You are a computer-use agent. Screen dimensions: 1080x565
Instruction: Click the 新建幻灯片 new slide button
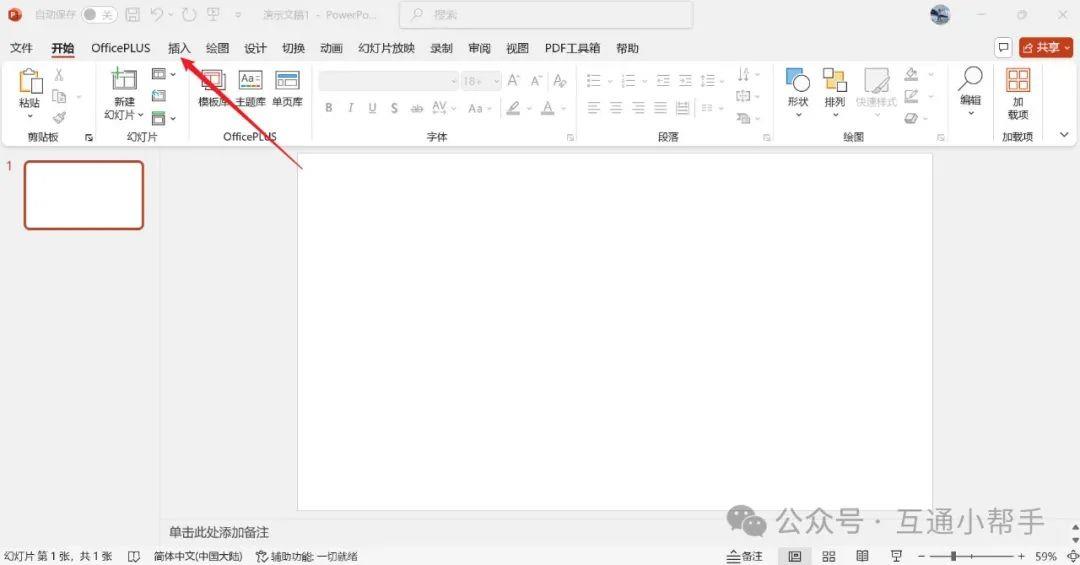tap(124, 93)
